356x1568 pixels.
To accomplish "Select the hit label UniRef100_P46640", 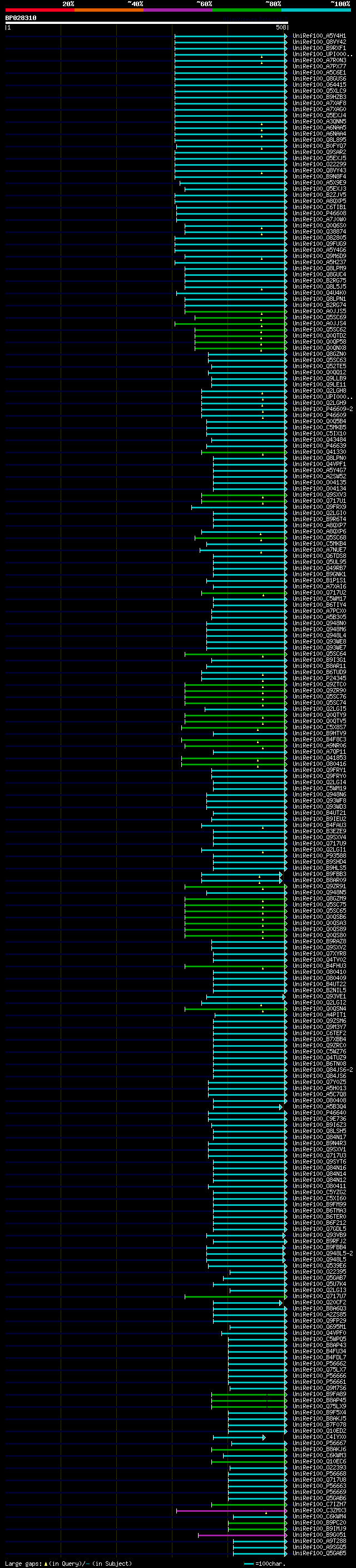I will 319,1112.
